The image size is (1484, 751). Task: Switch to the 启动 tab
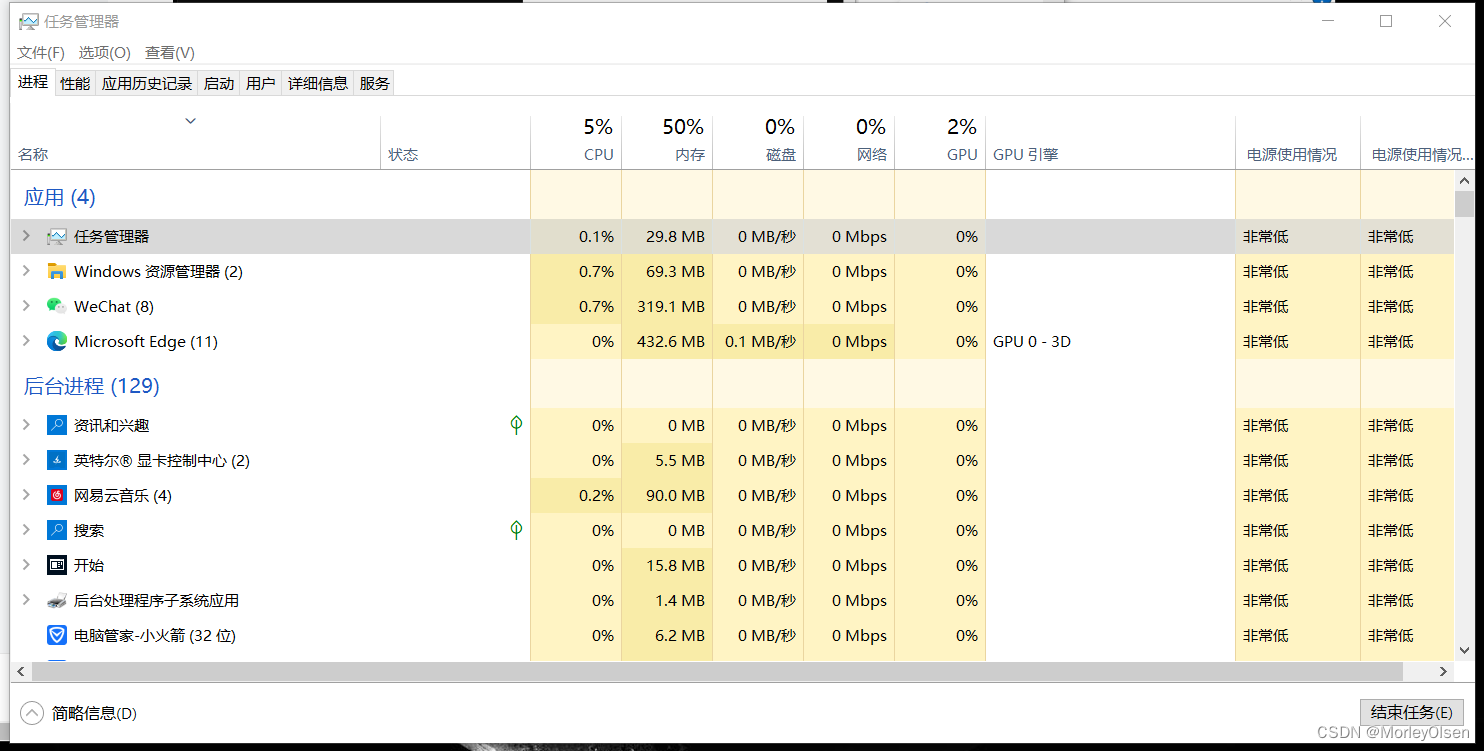point(219,84)
